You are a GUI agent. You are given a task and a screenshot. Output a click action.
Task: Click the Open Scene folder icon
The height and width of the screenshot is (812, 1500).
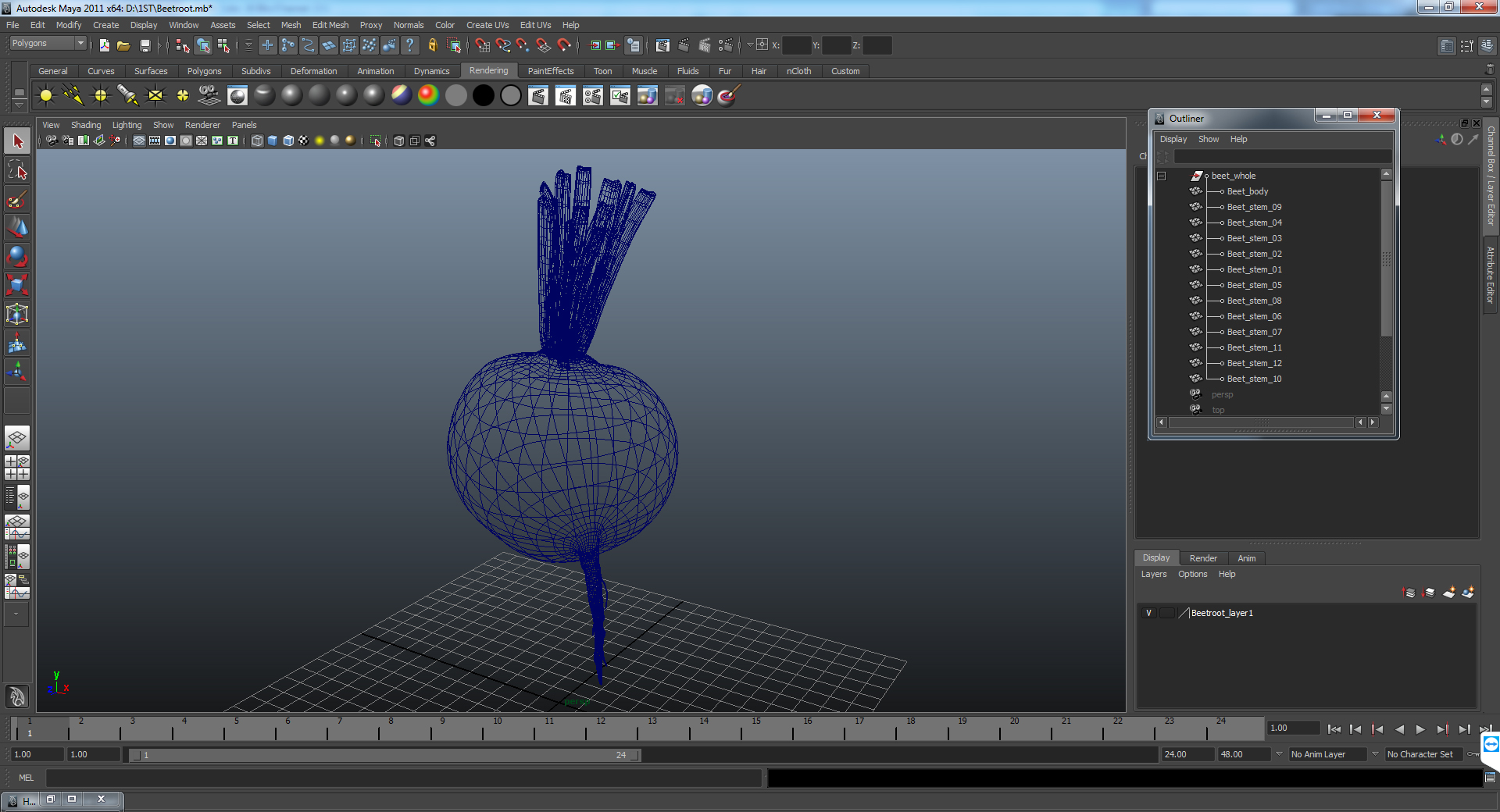point(123,46)
